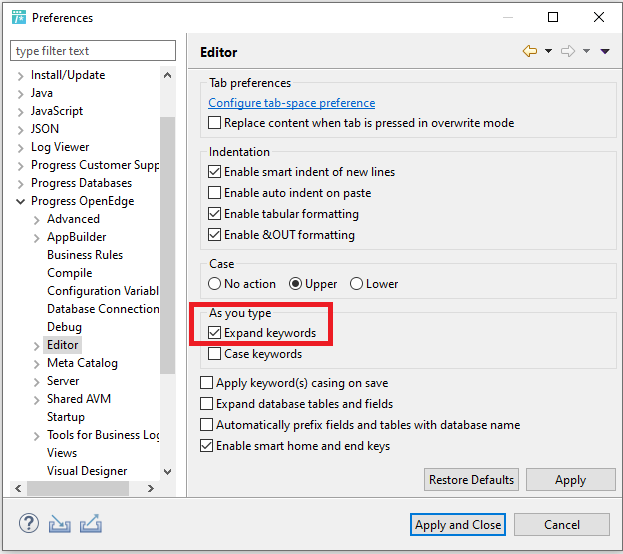Open the Editor page view menu triangle

tap(605, 51)
